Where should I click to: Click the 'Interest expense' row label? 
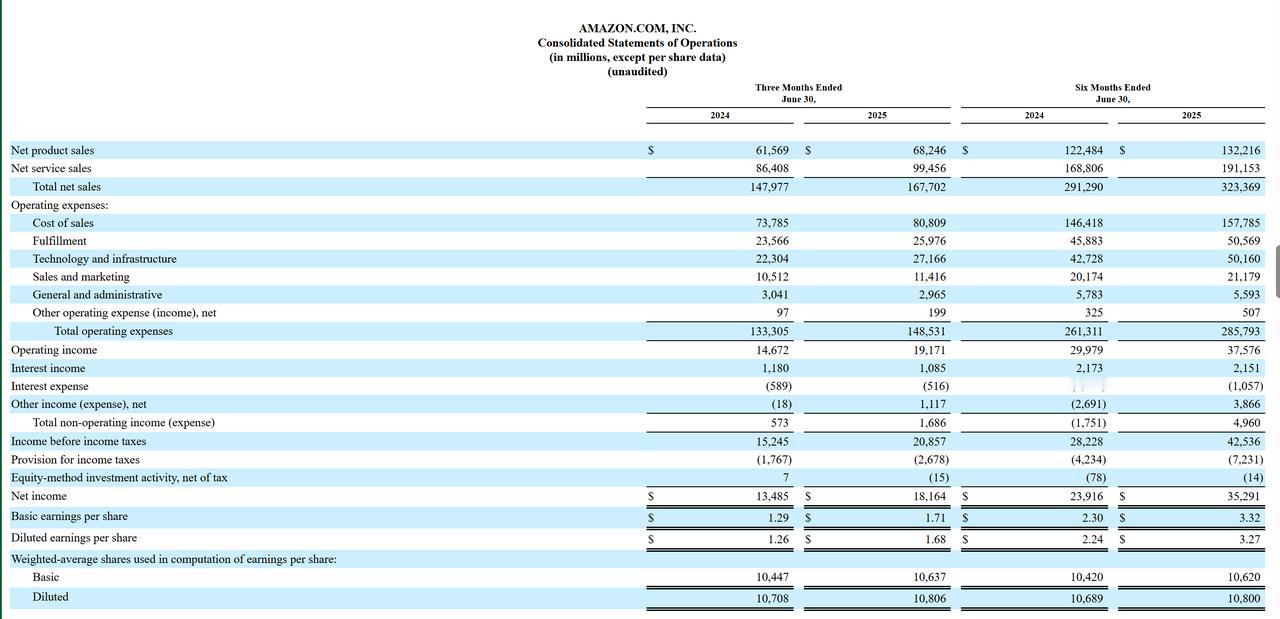pos(50,386)
